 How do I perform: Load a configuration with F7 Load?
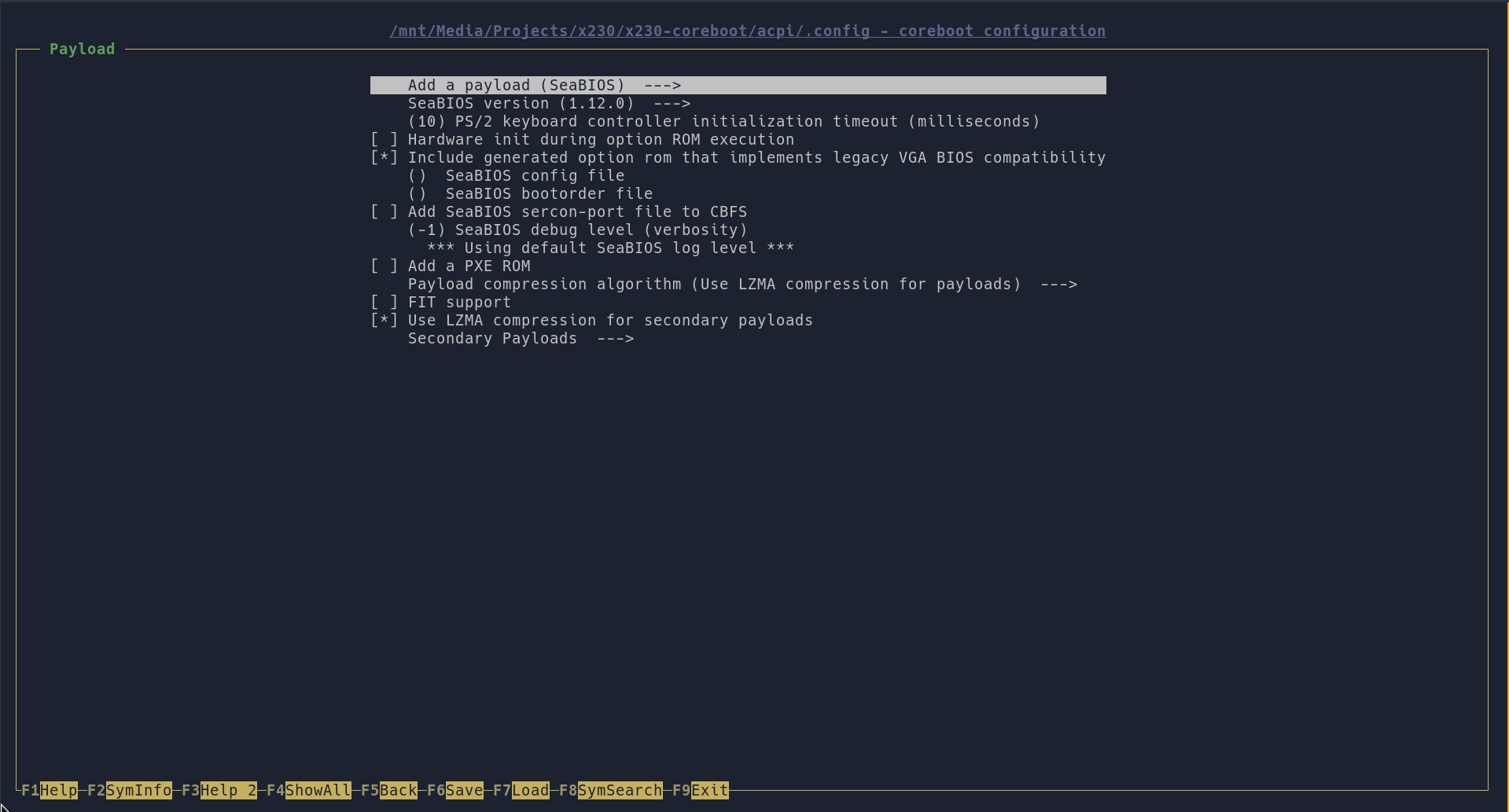(521, 790)
